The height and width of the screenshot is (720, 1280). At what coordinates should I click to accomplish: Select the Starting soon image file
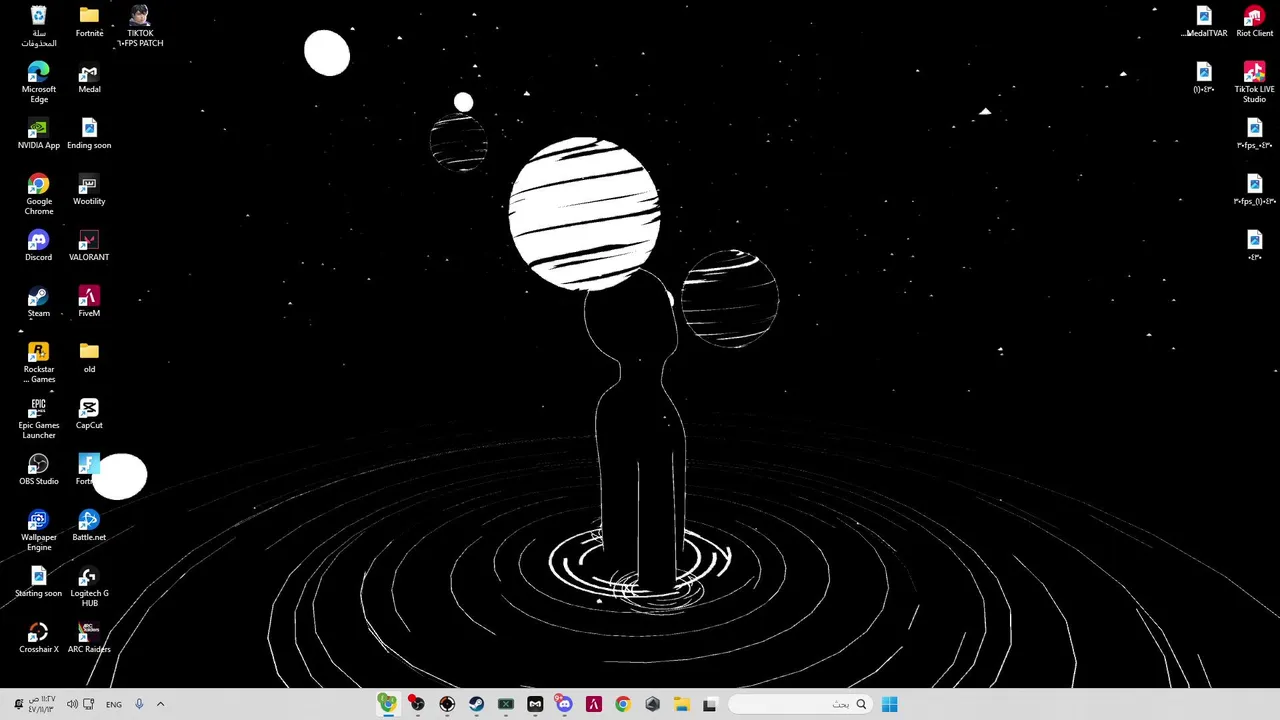[x=38, y=581]
